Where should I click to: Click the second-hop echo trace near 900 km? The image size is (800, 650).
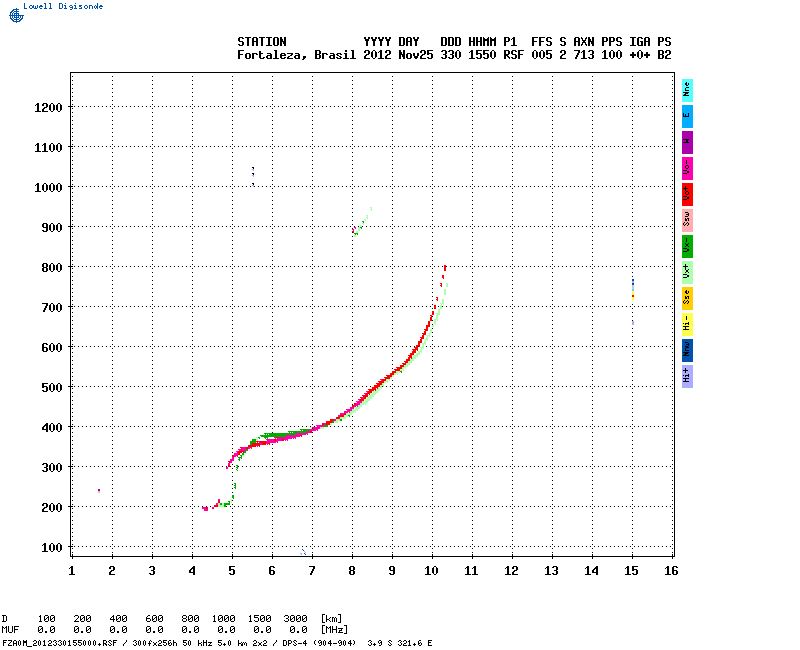(361, 222)
